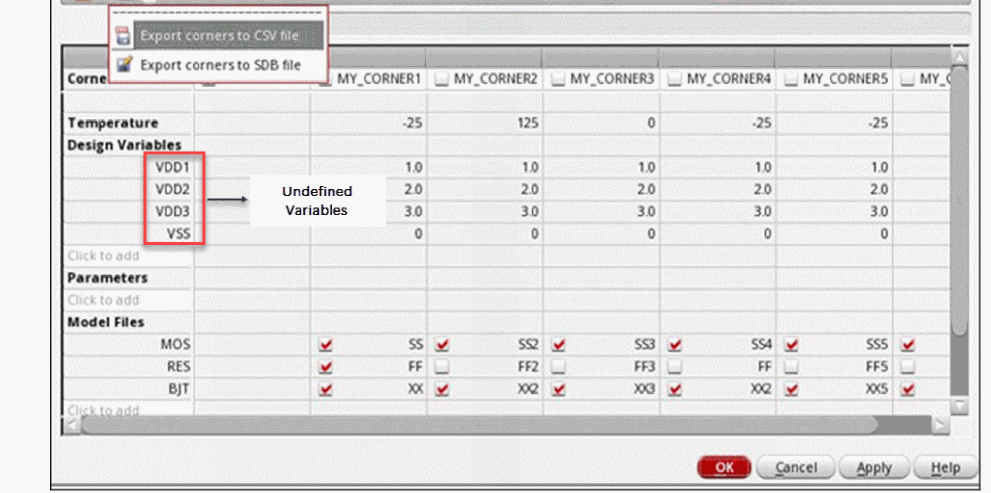Enable the MY_CORNER3 column checkbox
Image resolution: width=991 pixels, height=493 pixels.
(x=559, y=79)
